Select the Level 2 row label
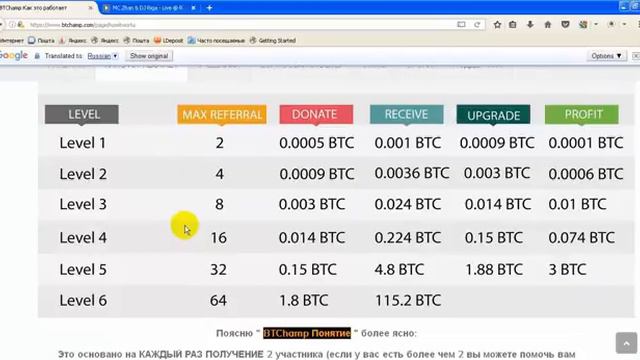This screenshot has width=640, height=360. (x=83, y=174)
